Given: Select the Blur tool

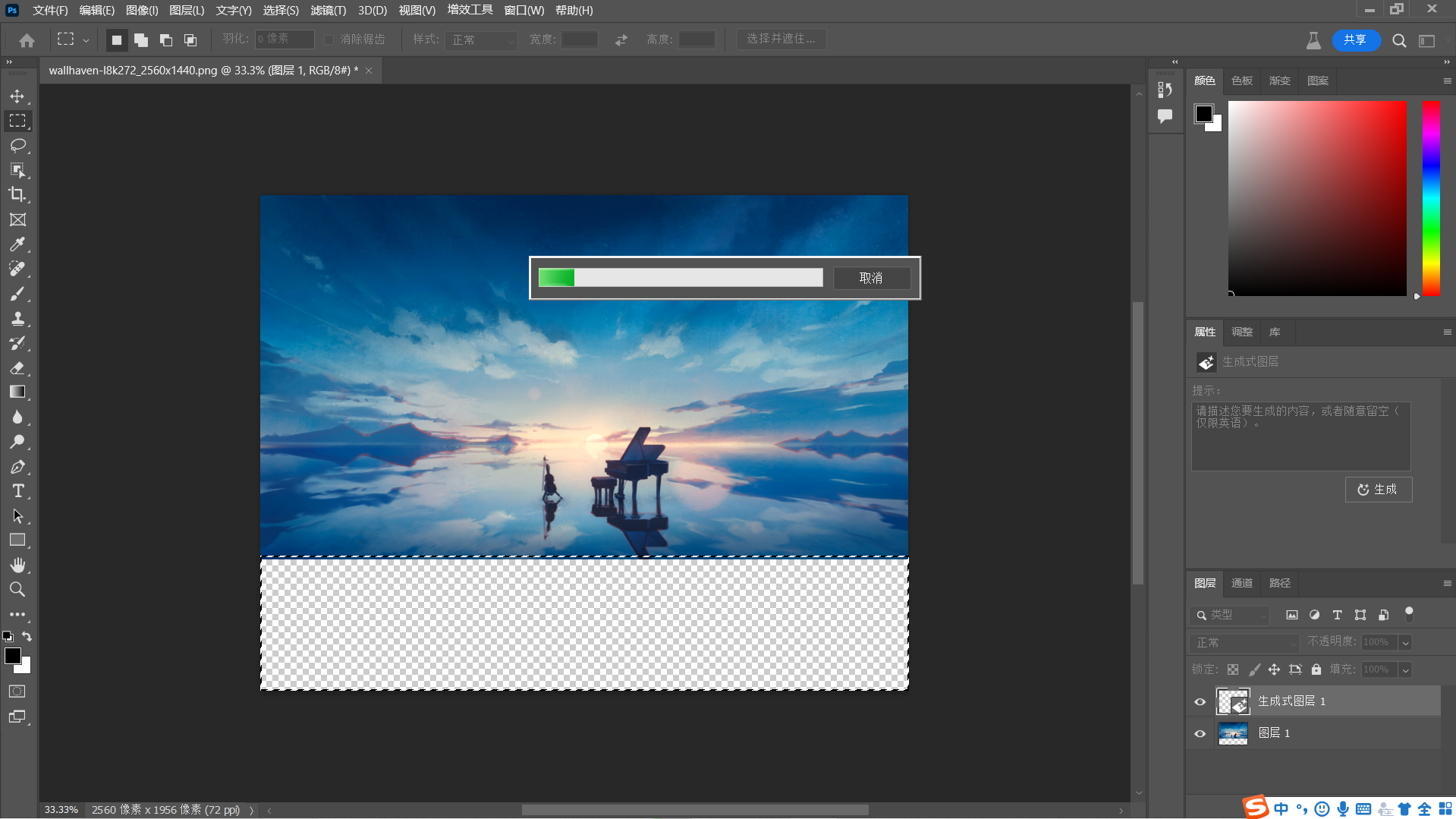Looking at the screenshot, I should (x=17, y=417).
